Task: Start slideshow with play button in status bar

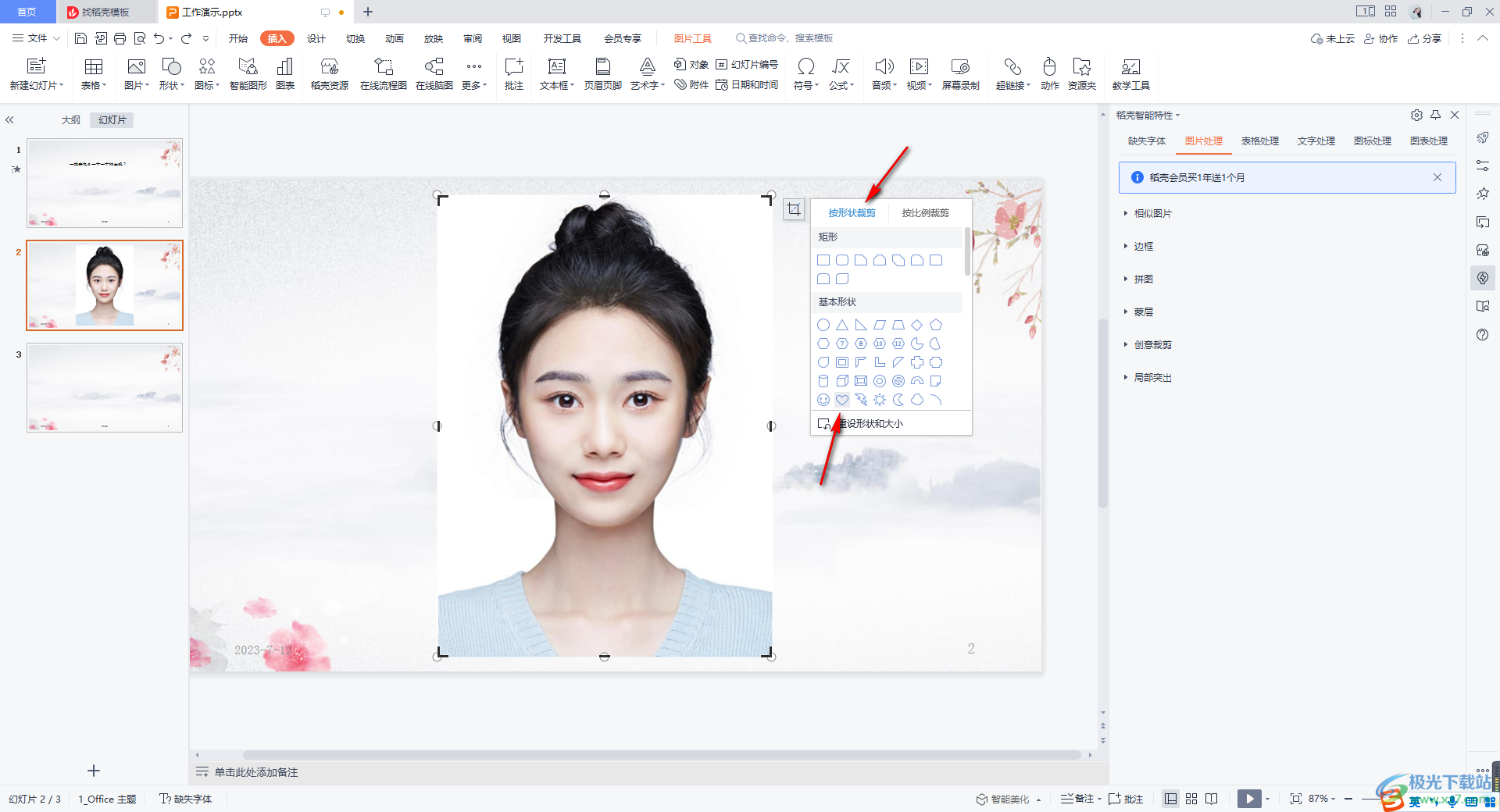Action: (1249, 799)
